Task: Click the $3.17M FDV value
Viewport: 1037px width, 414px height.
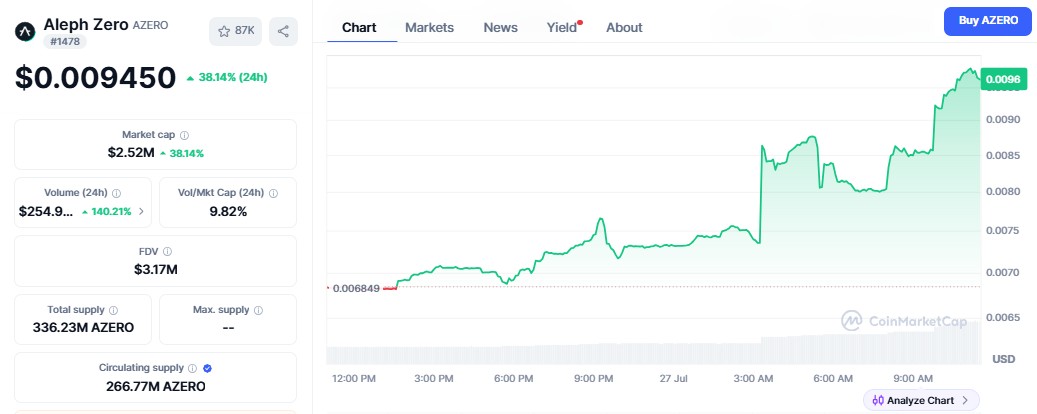Action: (x=155, y=269)
